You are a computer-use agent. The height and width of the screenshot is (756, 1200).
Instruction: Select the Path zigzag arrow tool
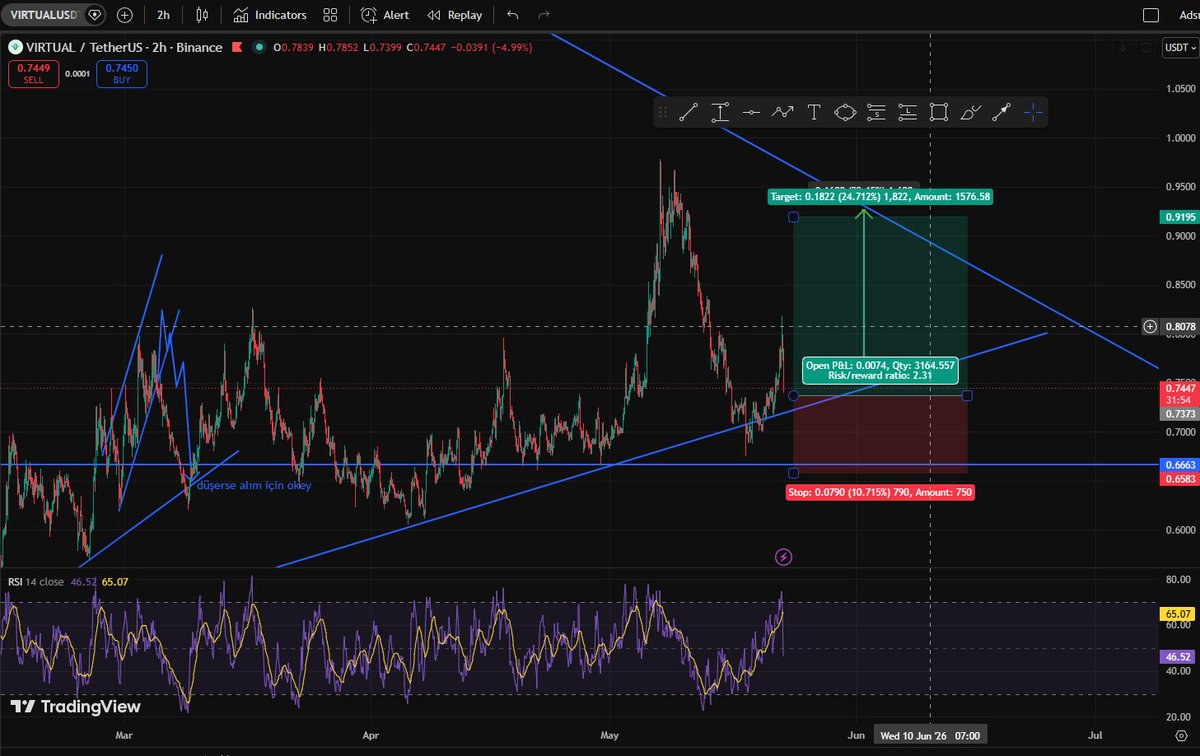[x=783, y=113]
